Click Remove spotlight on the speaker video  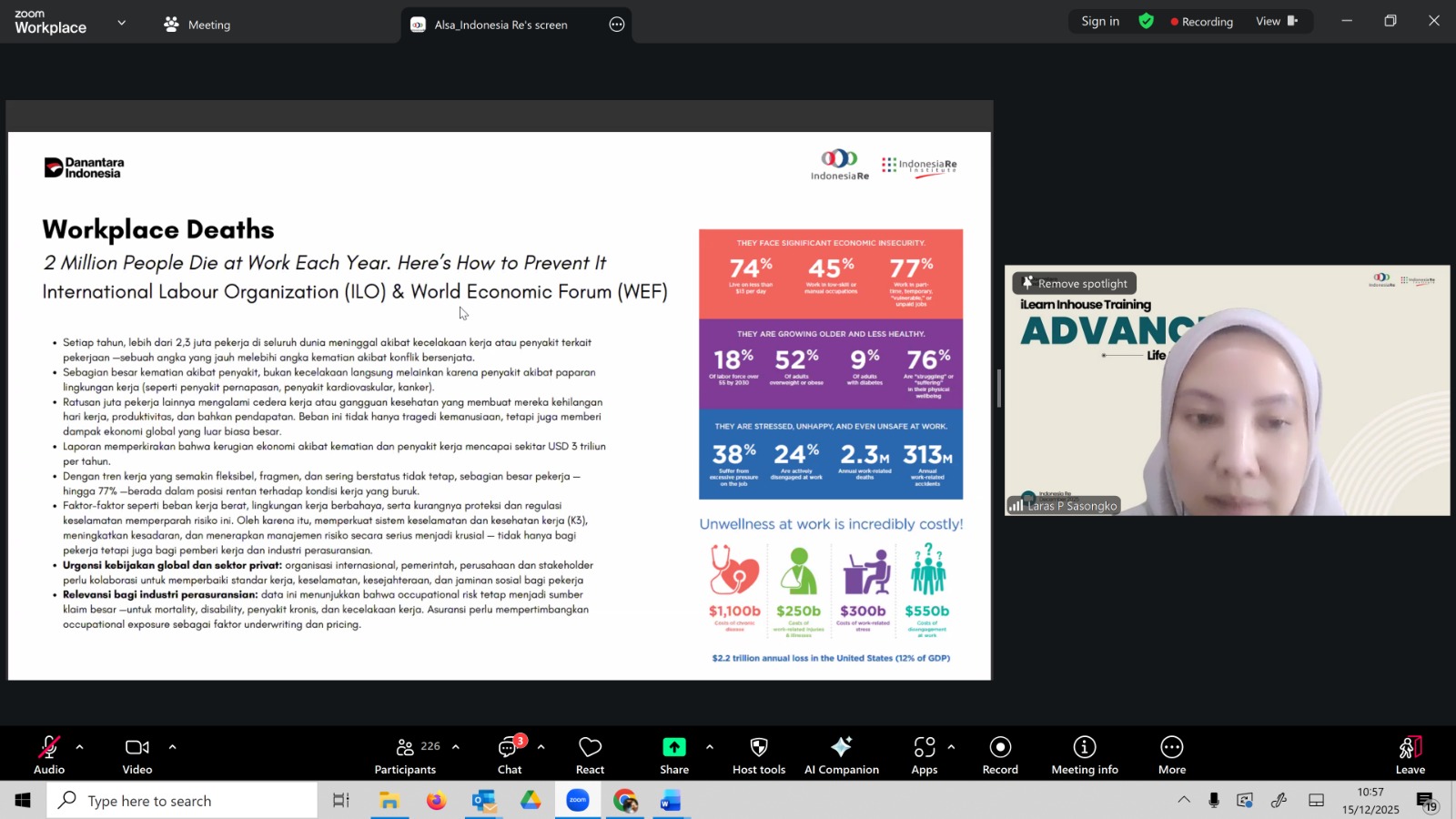pyautogui.click(x=1075, y=283)
